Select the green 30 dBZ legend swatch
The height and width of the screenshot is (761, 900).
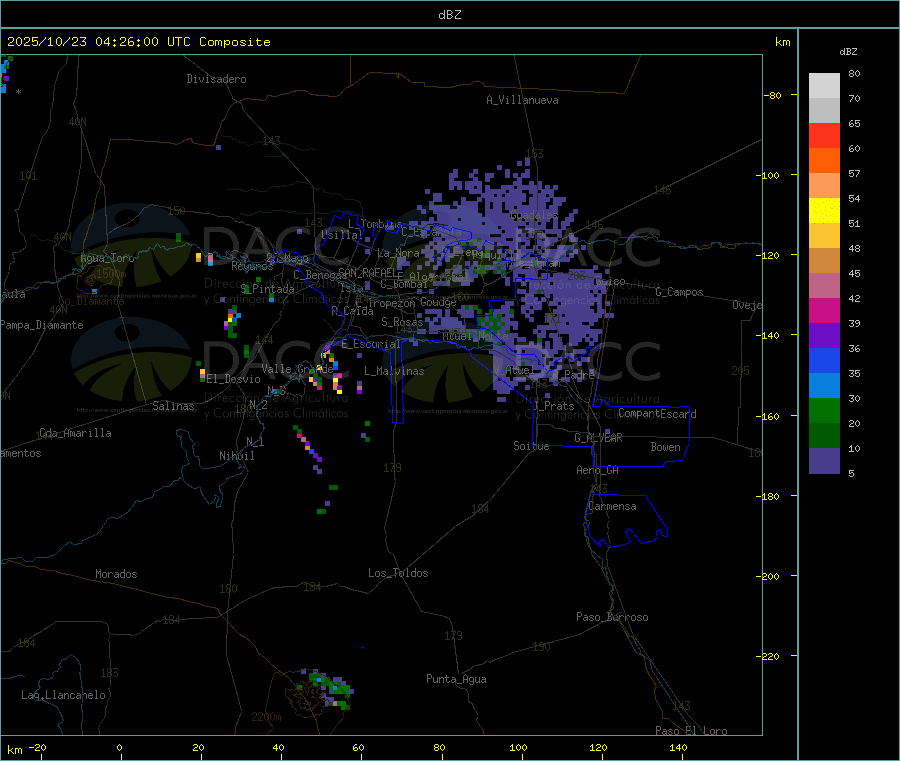coord(824,410)
